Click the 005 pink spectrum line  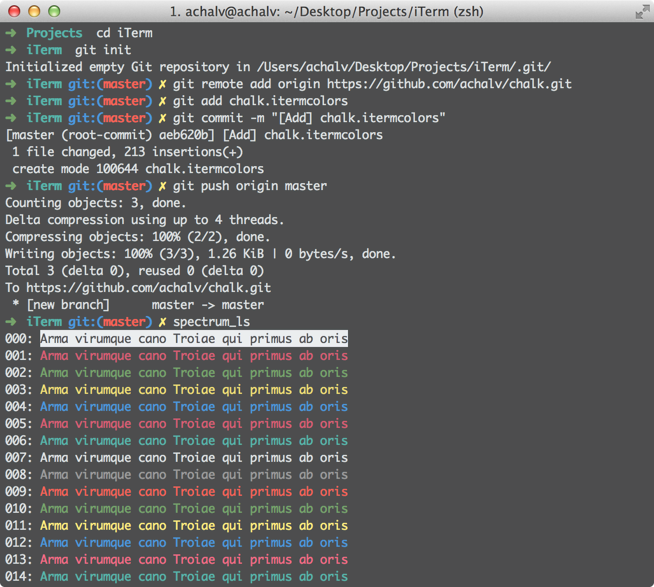point(194,424)
